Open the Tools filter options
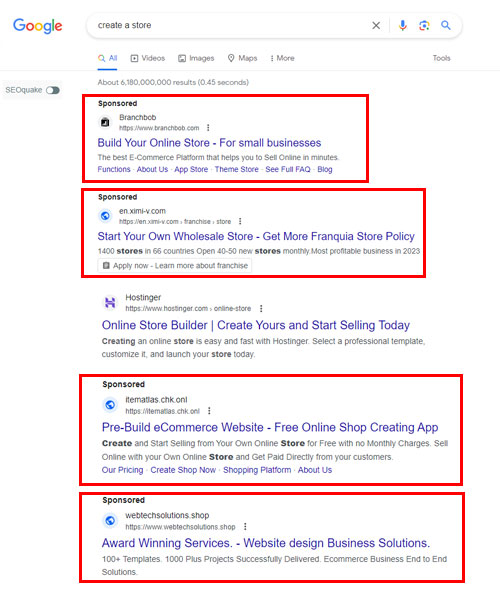Screen dimensions: 500x600 (441, 58)
